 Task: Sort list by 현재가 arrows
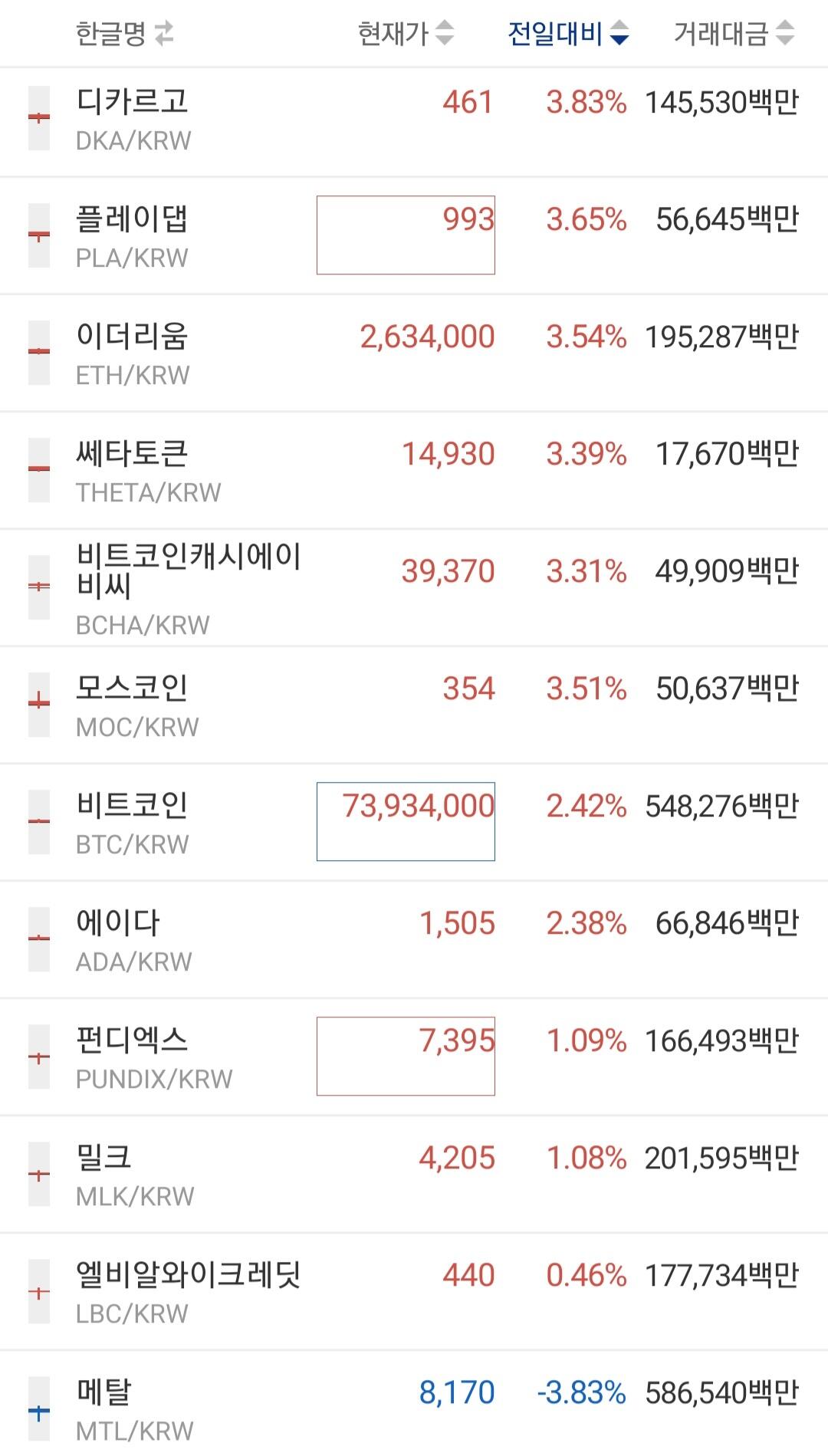tap(445, 33)
